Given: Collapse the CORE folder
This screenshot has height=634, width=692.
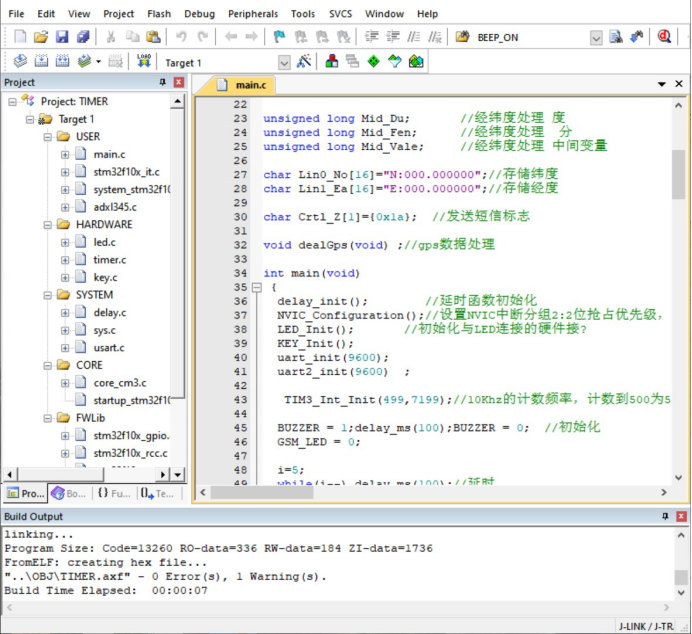Looking at the screenshot, I should point(48,365).
